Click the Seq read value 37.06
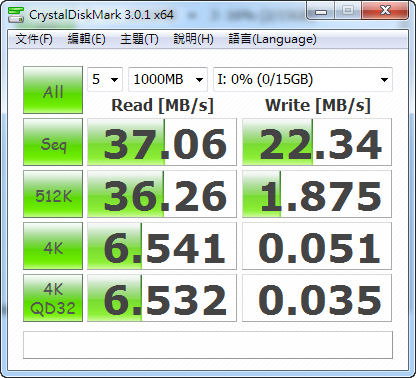Screen dimensions: 416x378 162,142
